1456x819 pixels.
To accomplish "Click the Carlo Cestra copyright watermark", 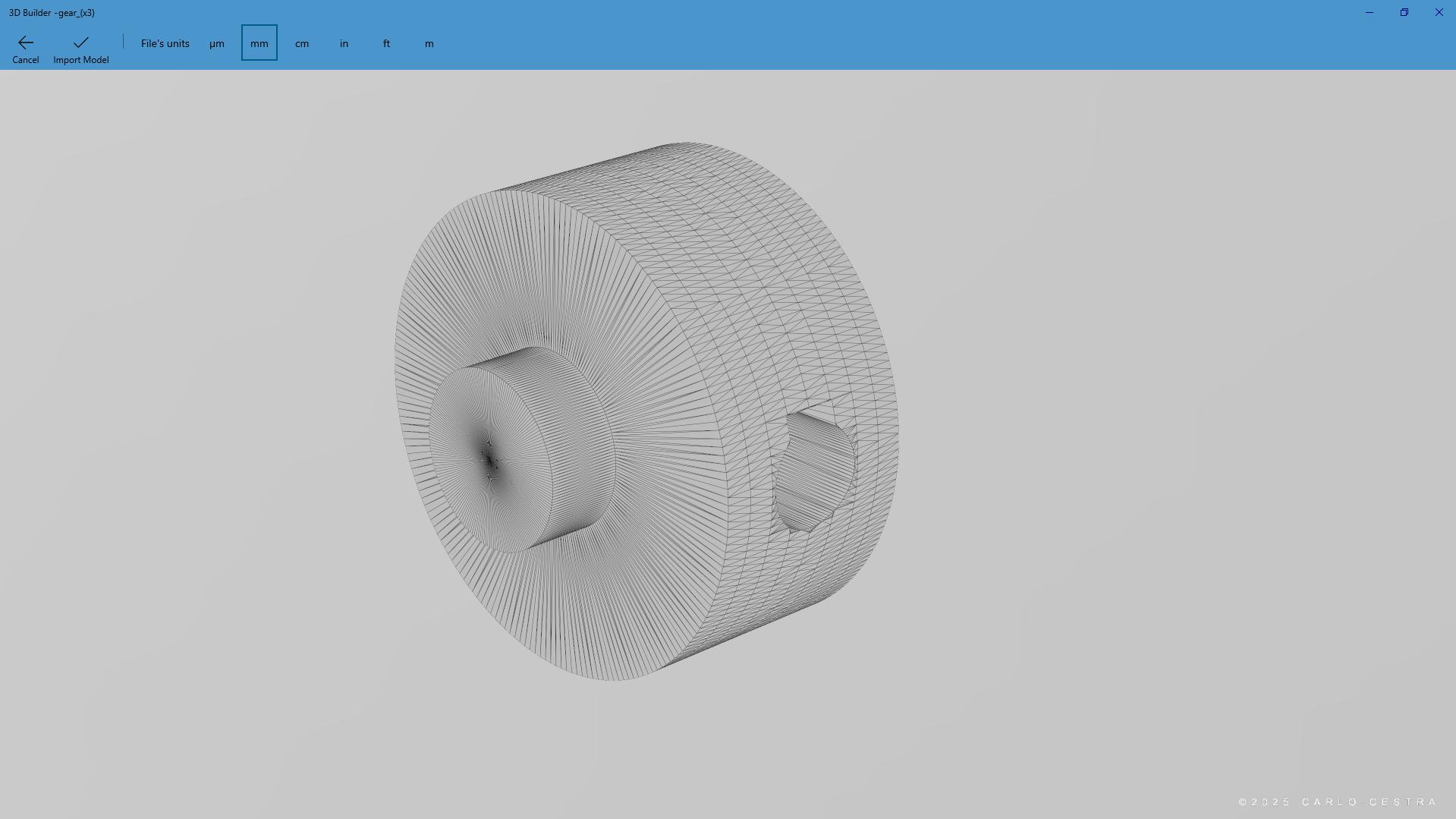I will point(1337,802).
